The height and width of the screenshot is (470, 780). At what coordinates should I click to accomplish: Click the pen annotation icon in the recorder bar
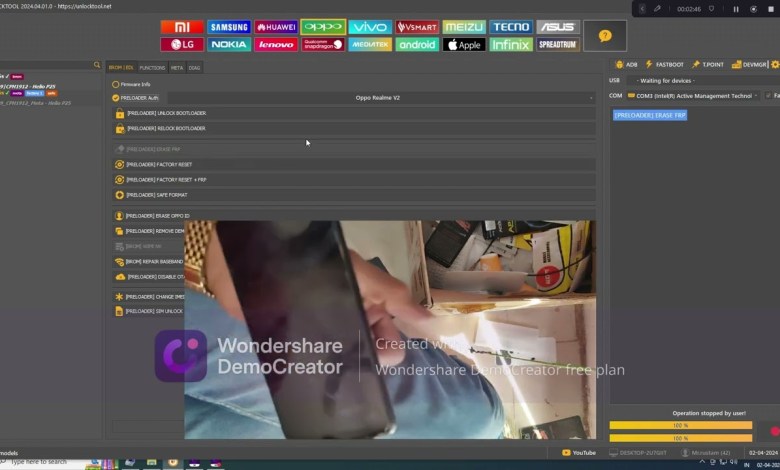click(657, 9)
